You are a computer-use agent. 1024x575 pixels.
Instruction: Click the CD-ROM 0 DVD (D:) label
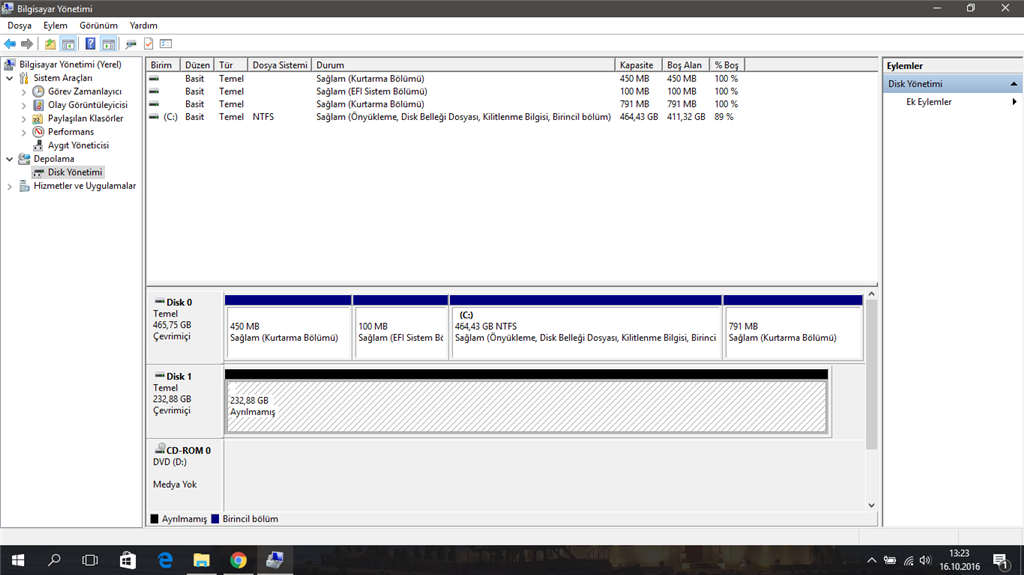pos(185,474)
